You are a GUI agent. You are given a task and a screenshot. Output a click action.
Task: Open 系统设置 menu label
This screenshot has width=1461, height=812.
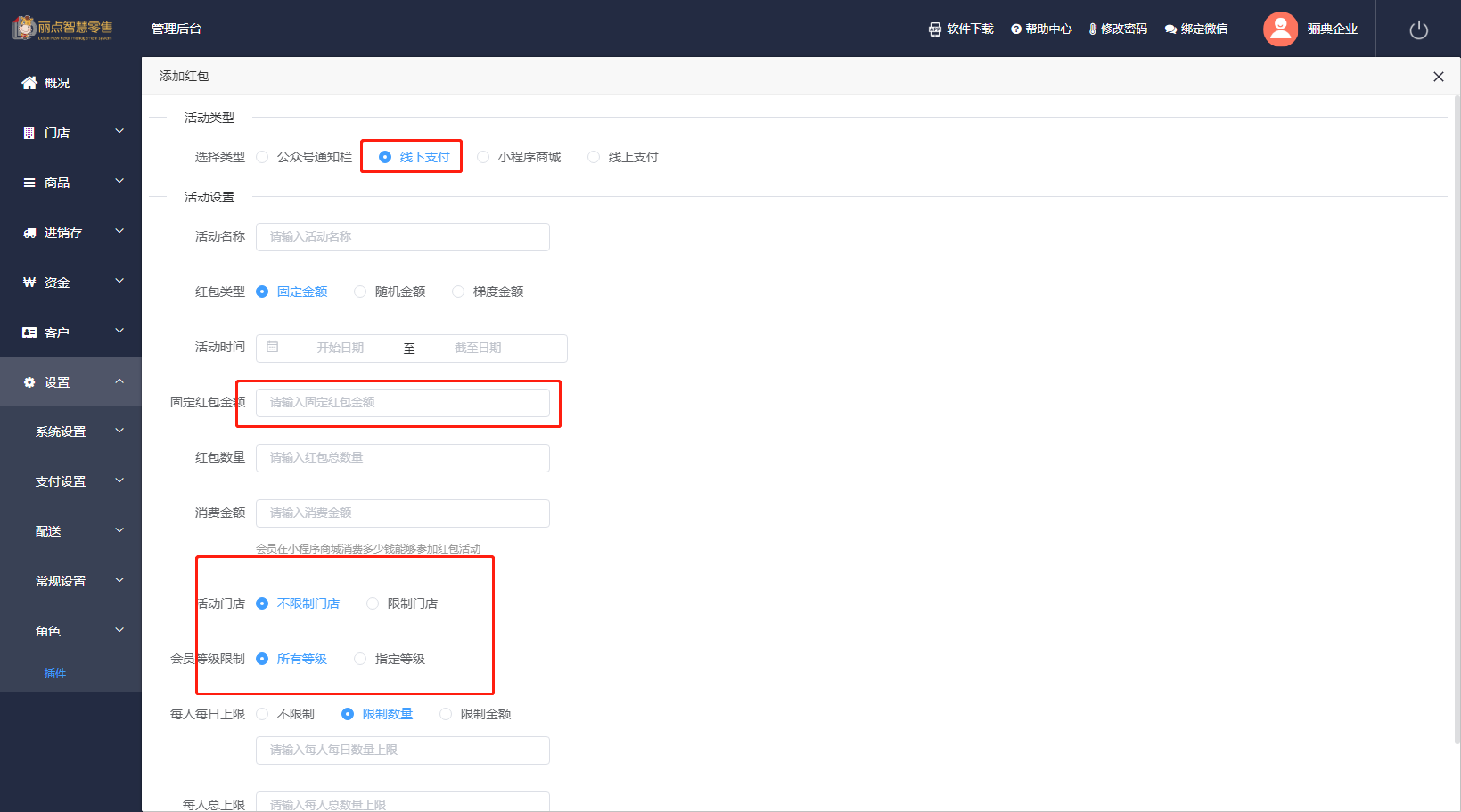[61, 432]
